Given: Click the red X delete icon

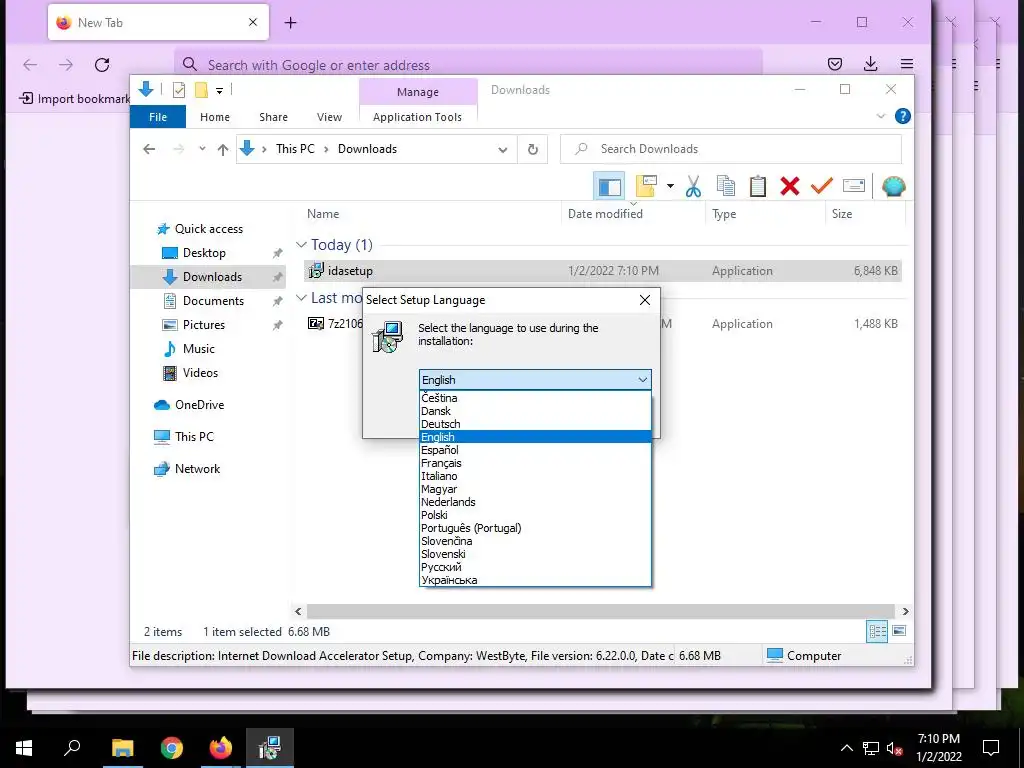Looking at the screenshot, I should click(790, 187).
